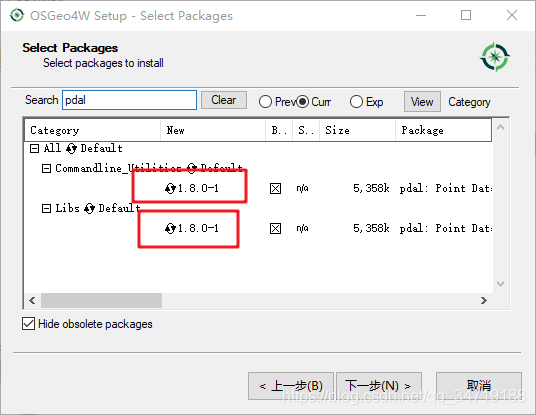The image size is (536, 415).
Task: Maximize the OSGeo4W Setup window
Action: pos(466,15)
